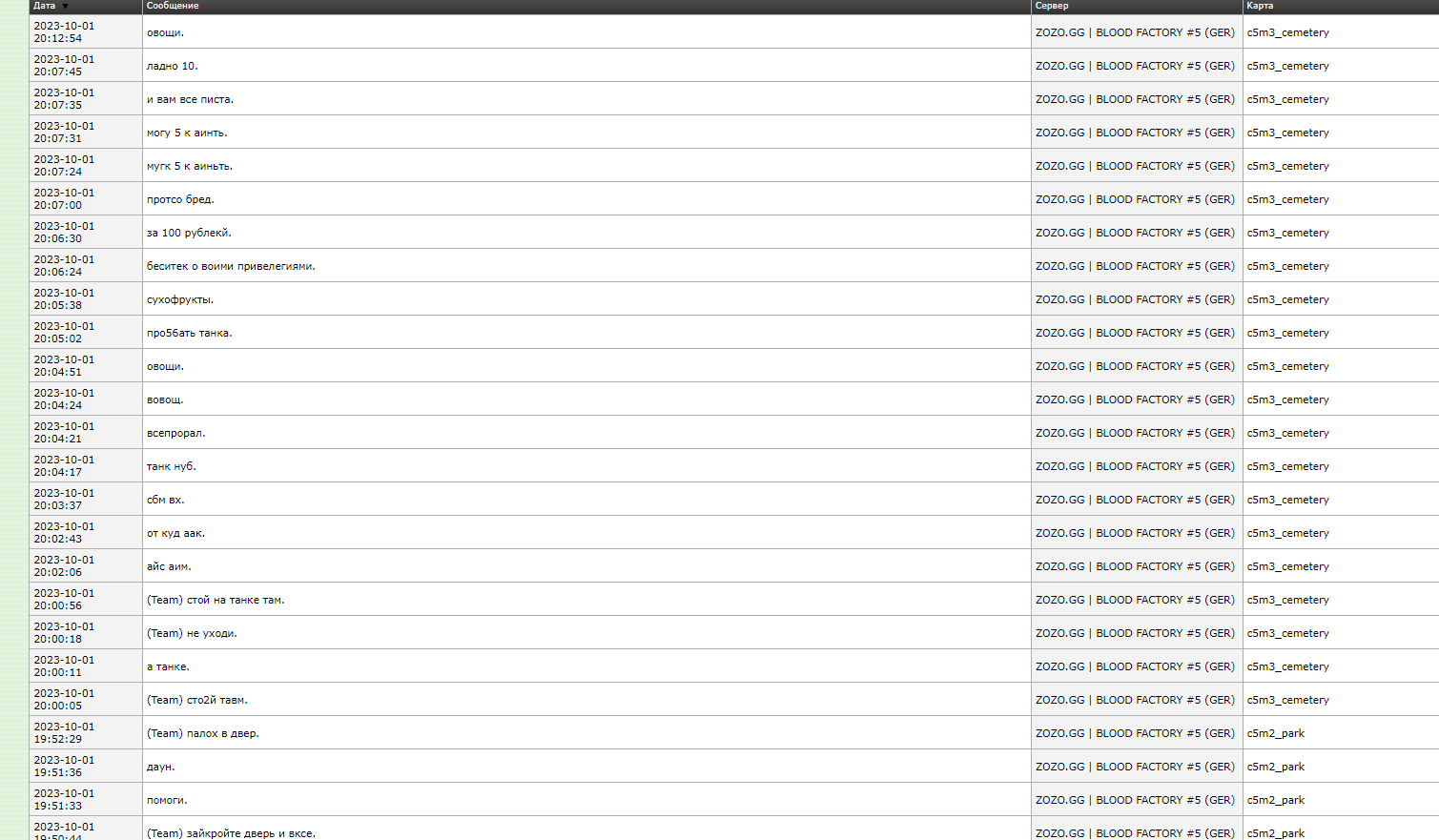Viewport: 1439px width, 840px height.
Task: Click the Сервер column header
Action: point(1052,6)
